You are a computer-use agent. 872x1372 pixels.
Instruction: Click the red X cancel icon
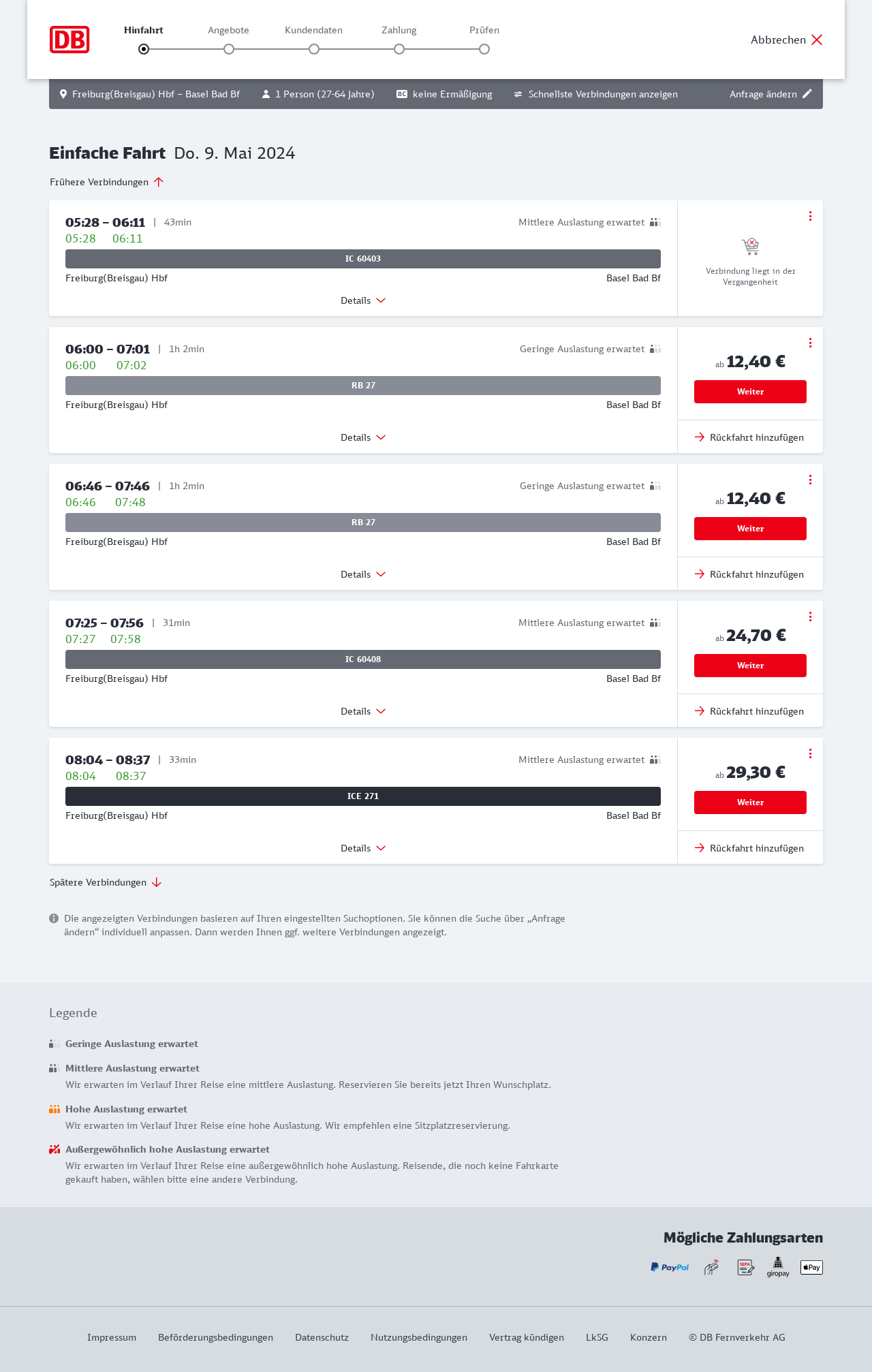click(817, 40)
